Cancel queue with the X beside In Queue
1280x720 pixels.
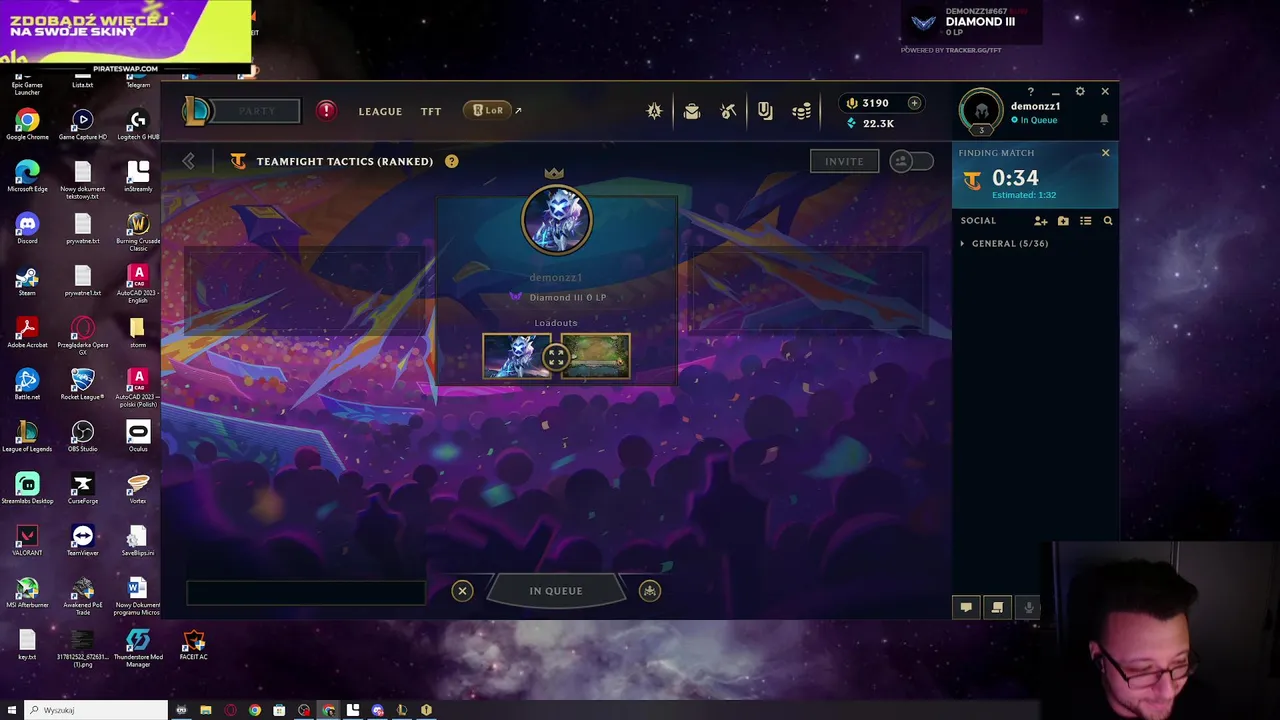point(462,591)
